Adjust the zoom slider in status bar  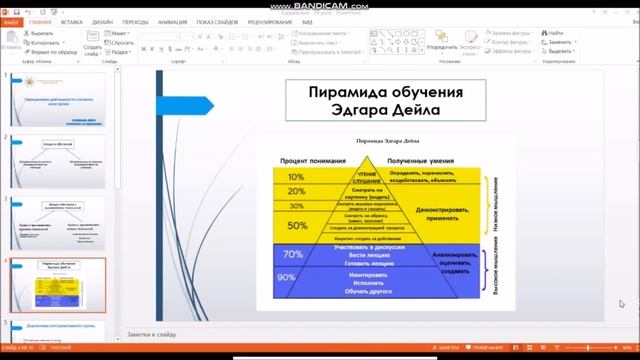click(588, 348)
